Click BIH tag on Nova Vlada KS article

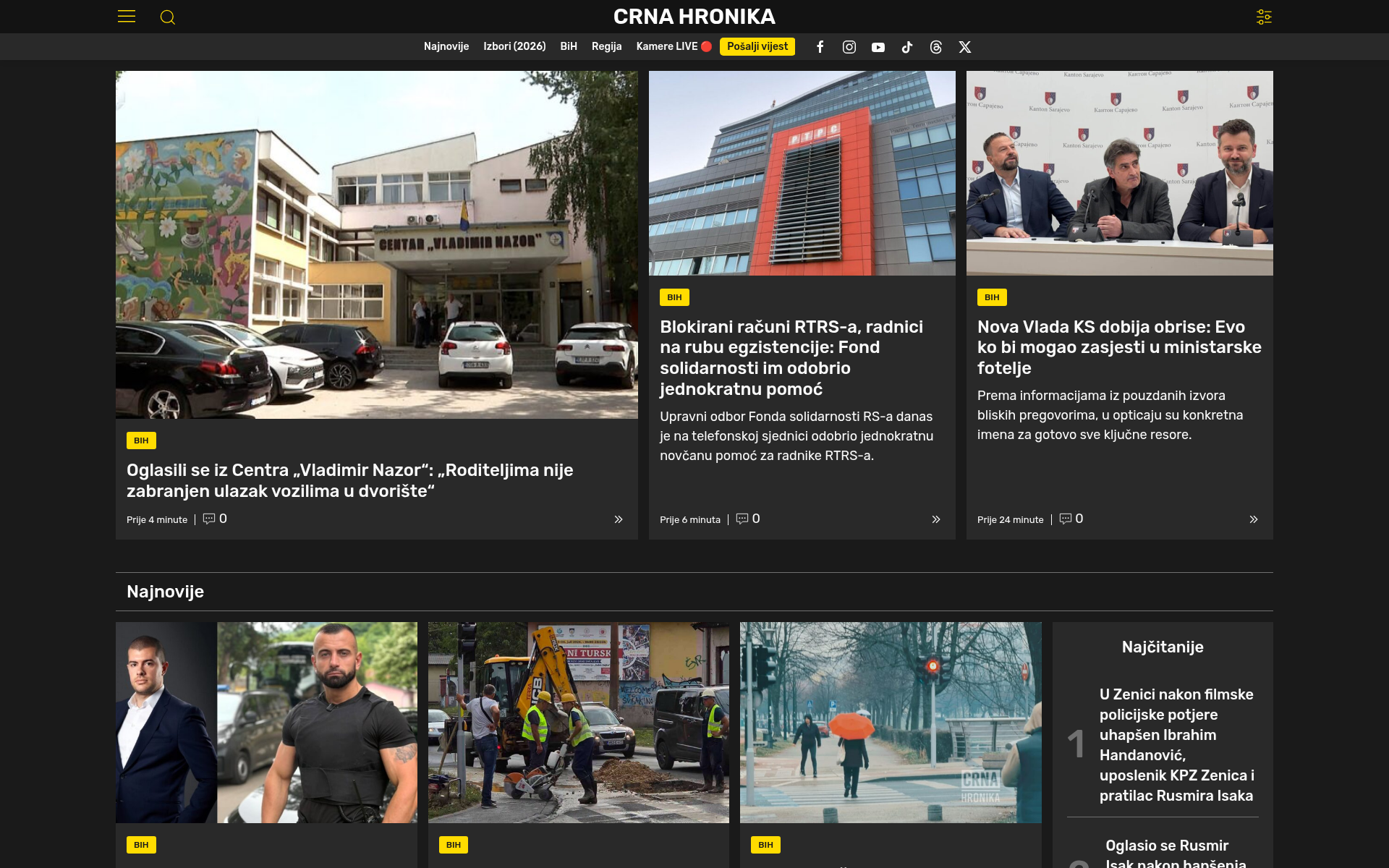coord(992,297)
